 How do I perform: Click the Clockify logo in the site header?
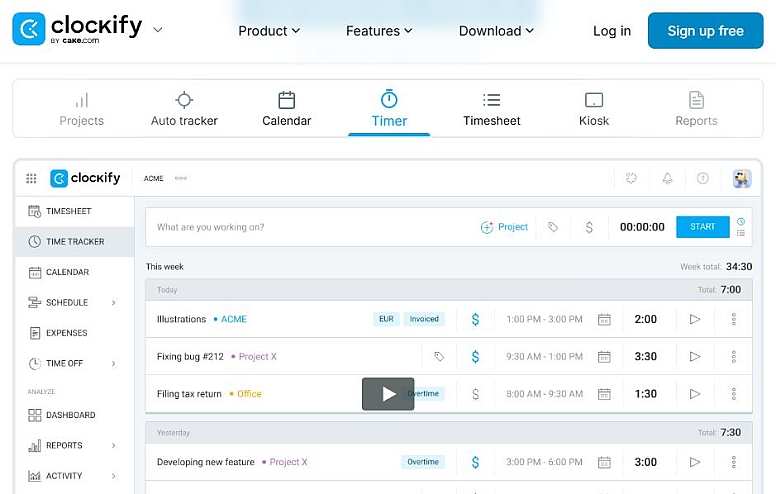[77, 29]
